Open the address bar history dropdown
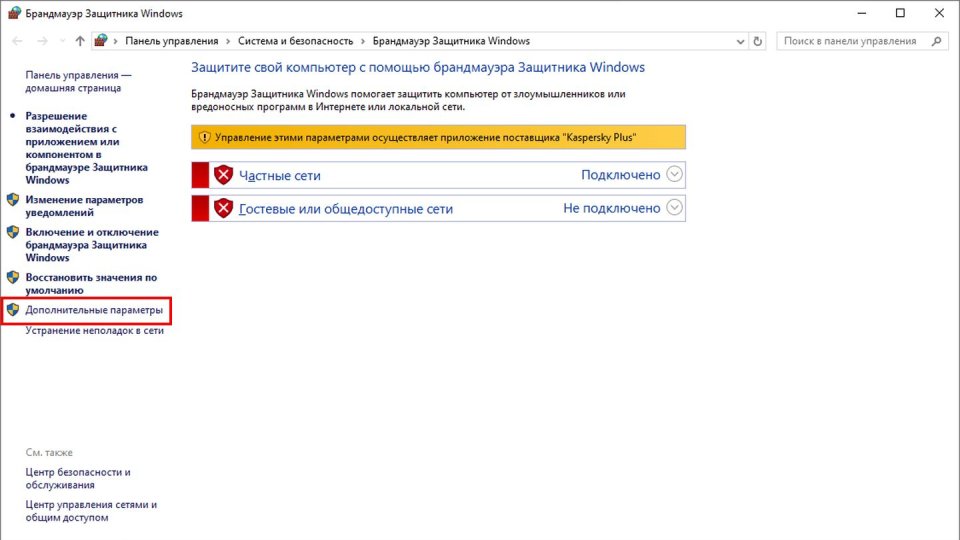The width and height of the screenshot is (960, 540). 739,41
